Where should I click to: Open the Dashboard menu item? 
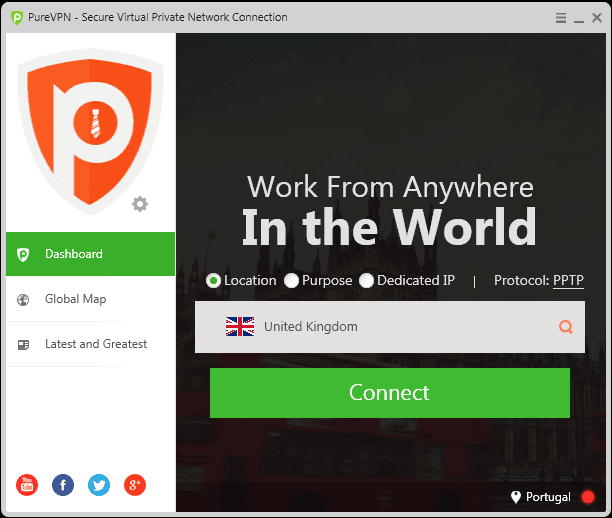(x=91, y=254)
